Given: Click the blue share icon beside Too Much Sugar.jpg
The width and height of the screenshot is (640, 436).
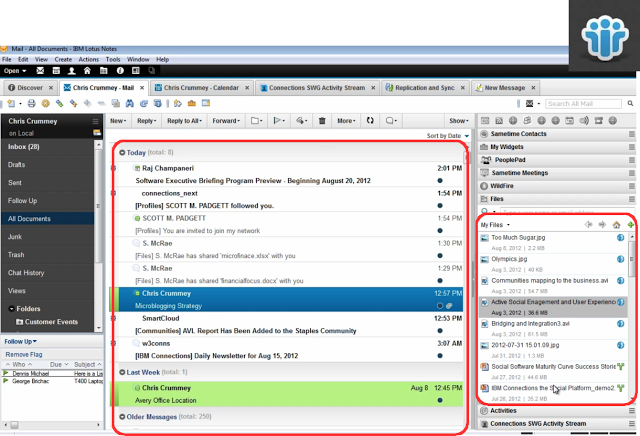Looking at the screenshot, I should 620,238.
